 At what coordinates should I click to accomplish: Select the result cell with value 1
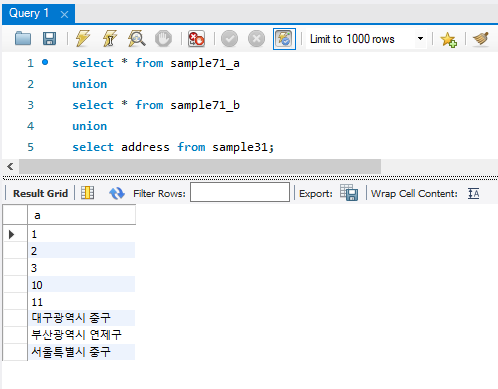tap(82, 234)
